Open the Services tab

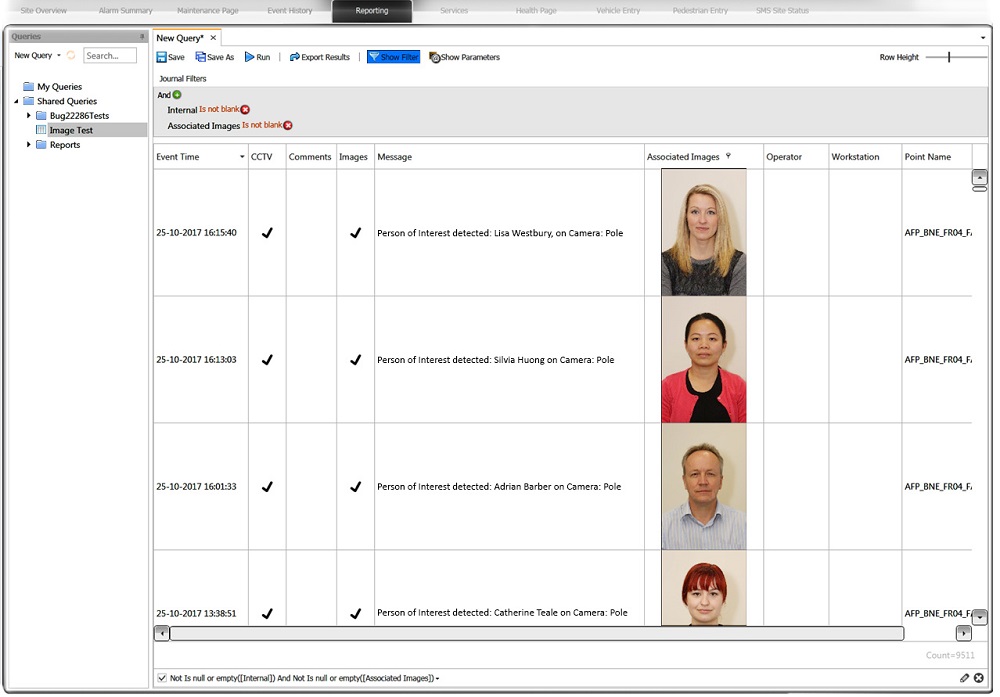454,11
